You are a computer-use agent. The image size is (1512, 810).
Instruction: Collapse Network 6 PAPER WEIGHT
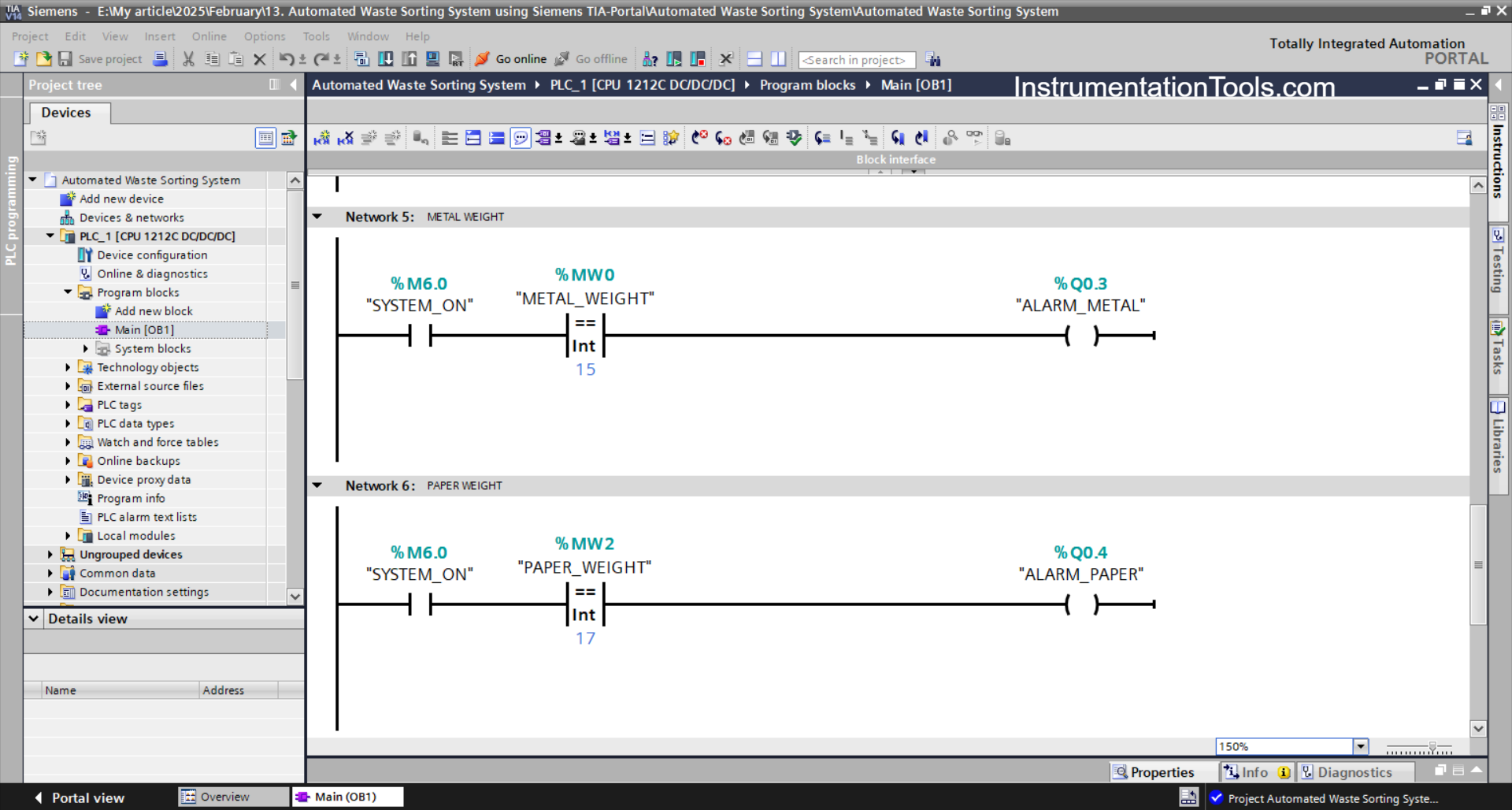[317, 485]
